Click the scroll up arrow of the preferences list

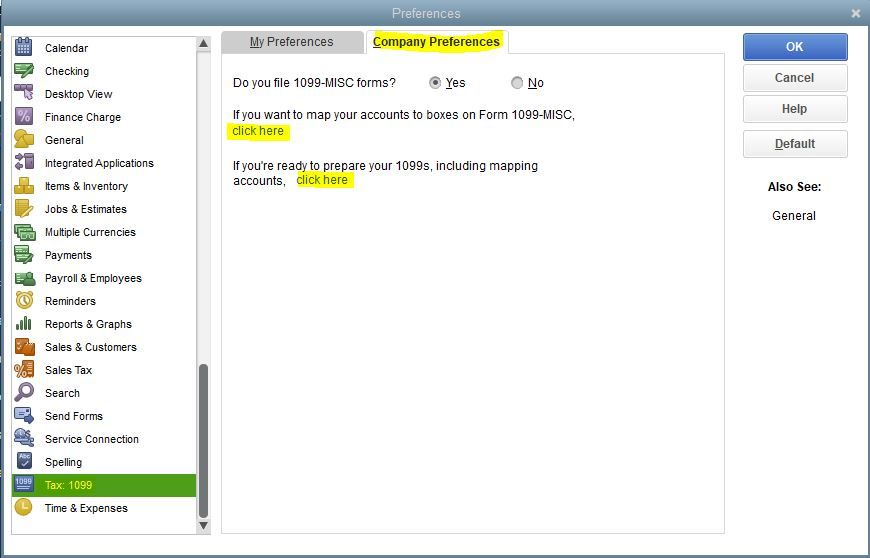[x=204, y=43]
